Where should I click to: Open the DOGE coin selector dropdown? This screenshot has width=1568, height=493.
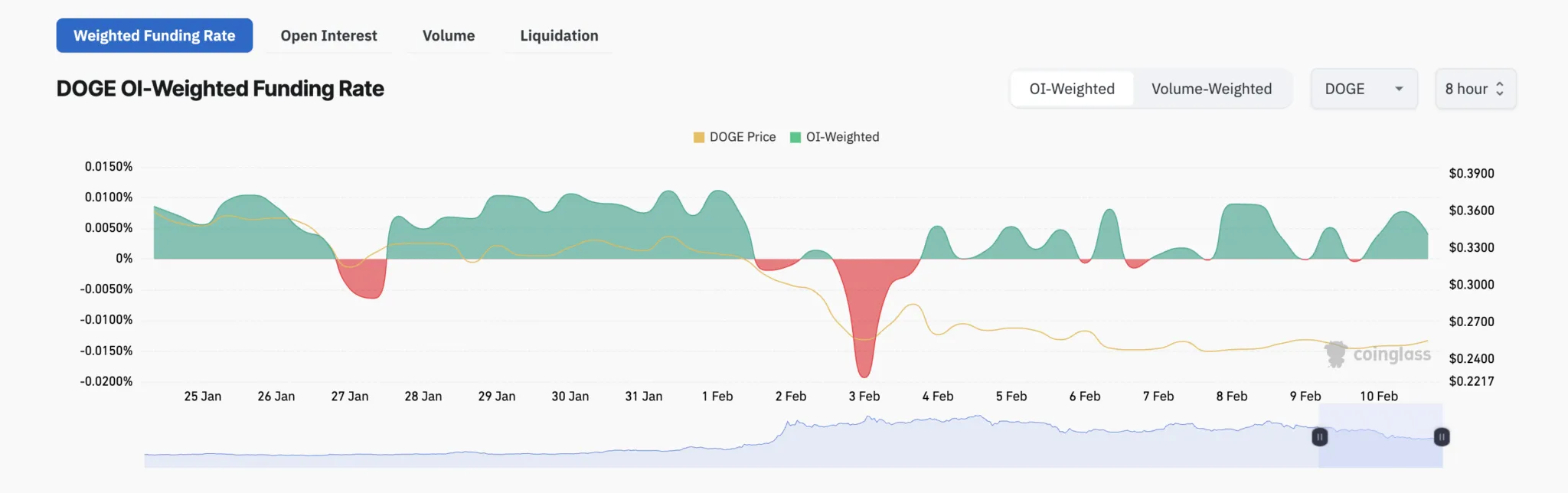pyautogui.click(x=1364, y=89)
